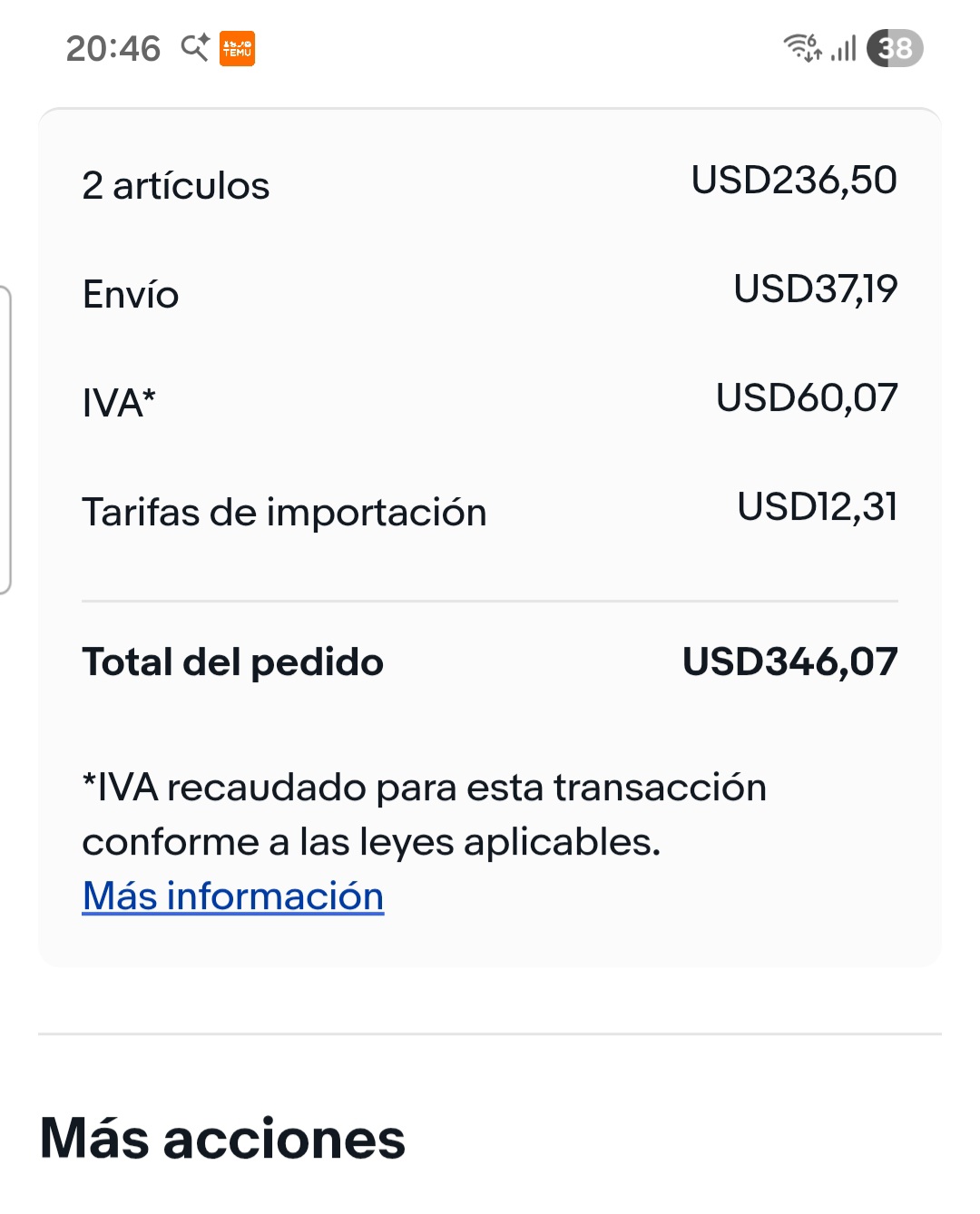Select the Envío row label

[x=131, y=295]
